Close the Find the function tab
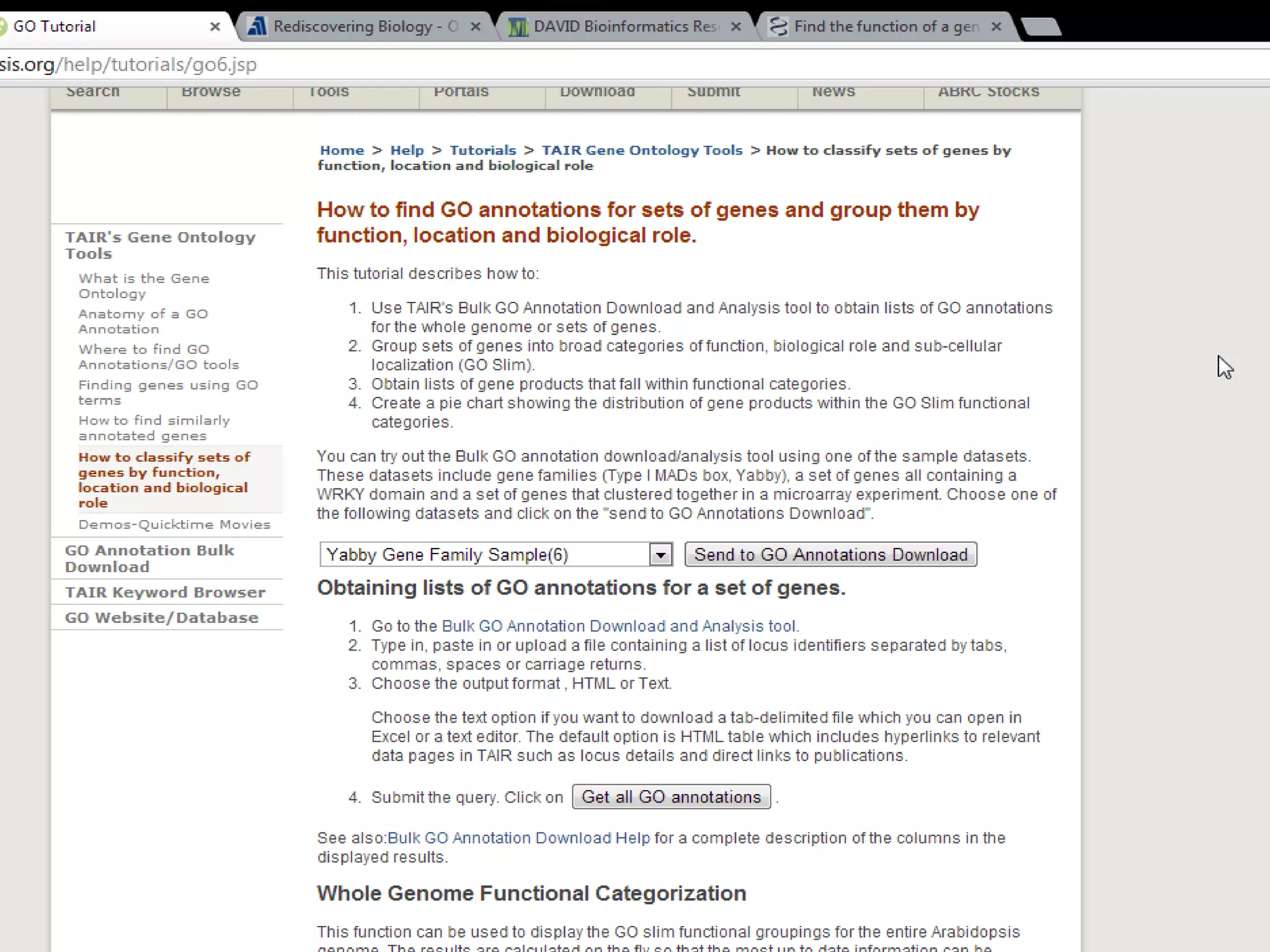This screenshot has width=1270, height=952. (997, 27)
